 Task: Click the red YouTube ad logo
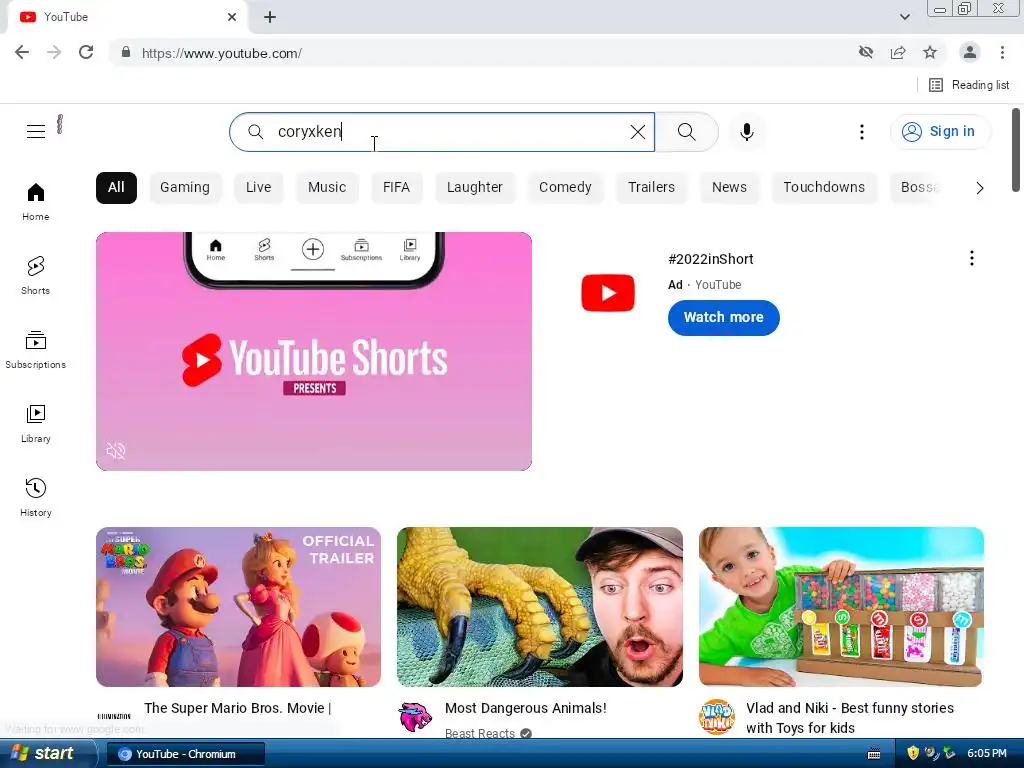608,293
